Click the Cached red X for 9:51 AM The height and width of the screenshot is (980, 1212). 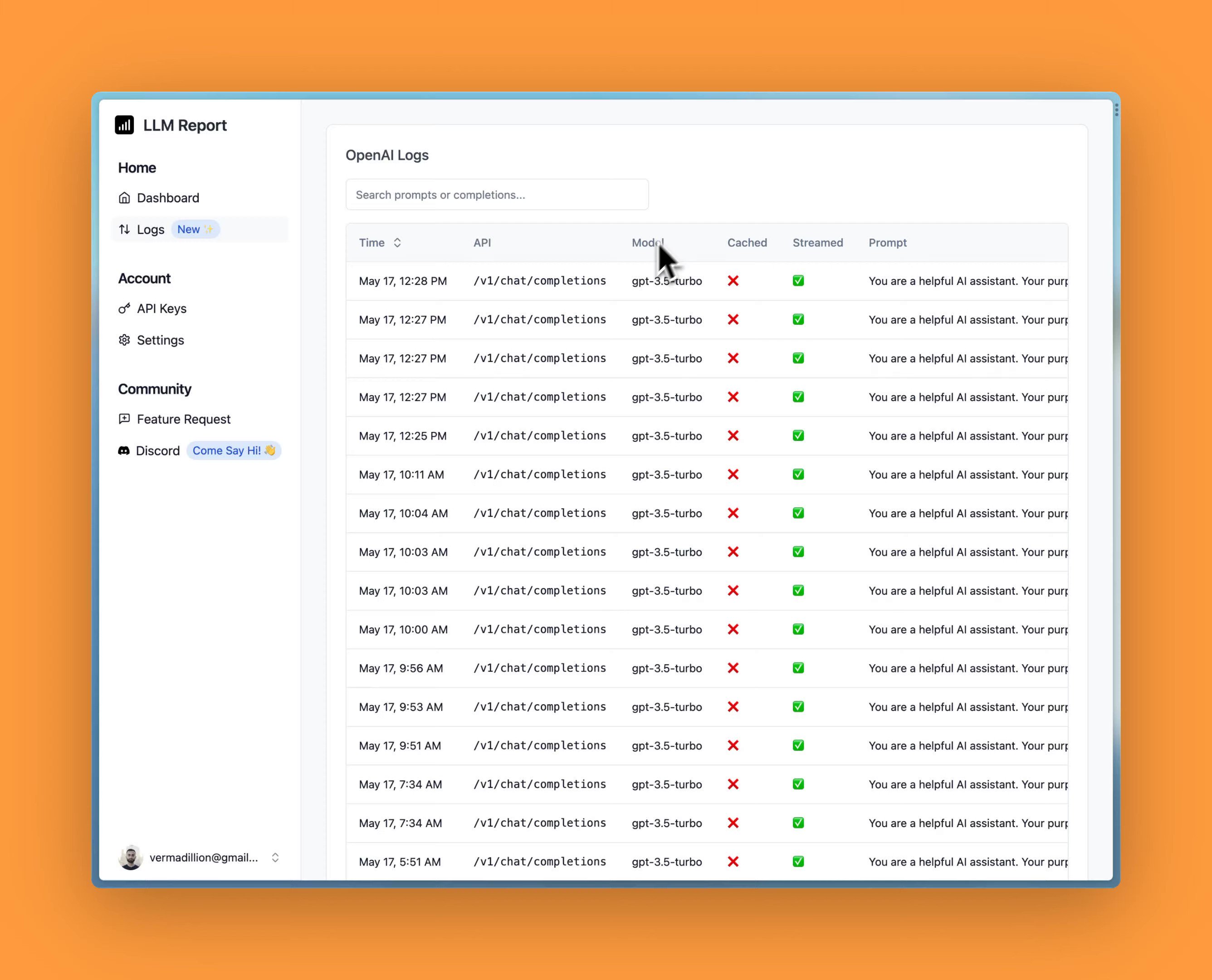(x=733, y=745)
